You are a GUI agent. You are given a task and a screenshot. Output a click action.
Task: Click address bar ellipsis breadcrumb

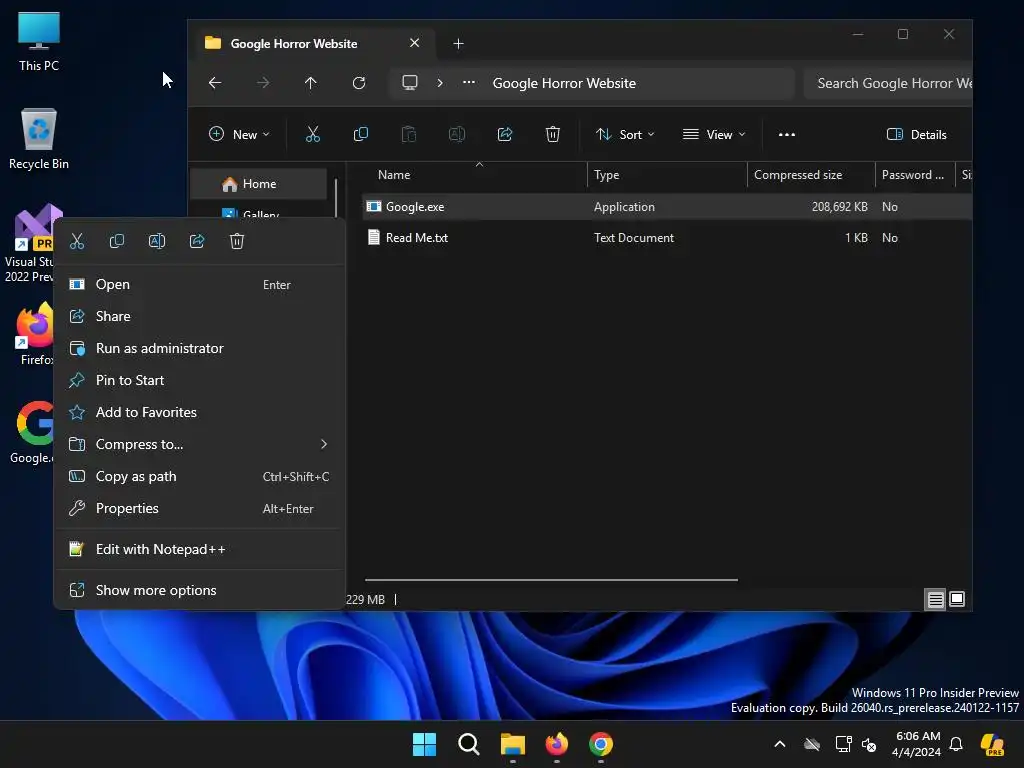coord(469,83)
